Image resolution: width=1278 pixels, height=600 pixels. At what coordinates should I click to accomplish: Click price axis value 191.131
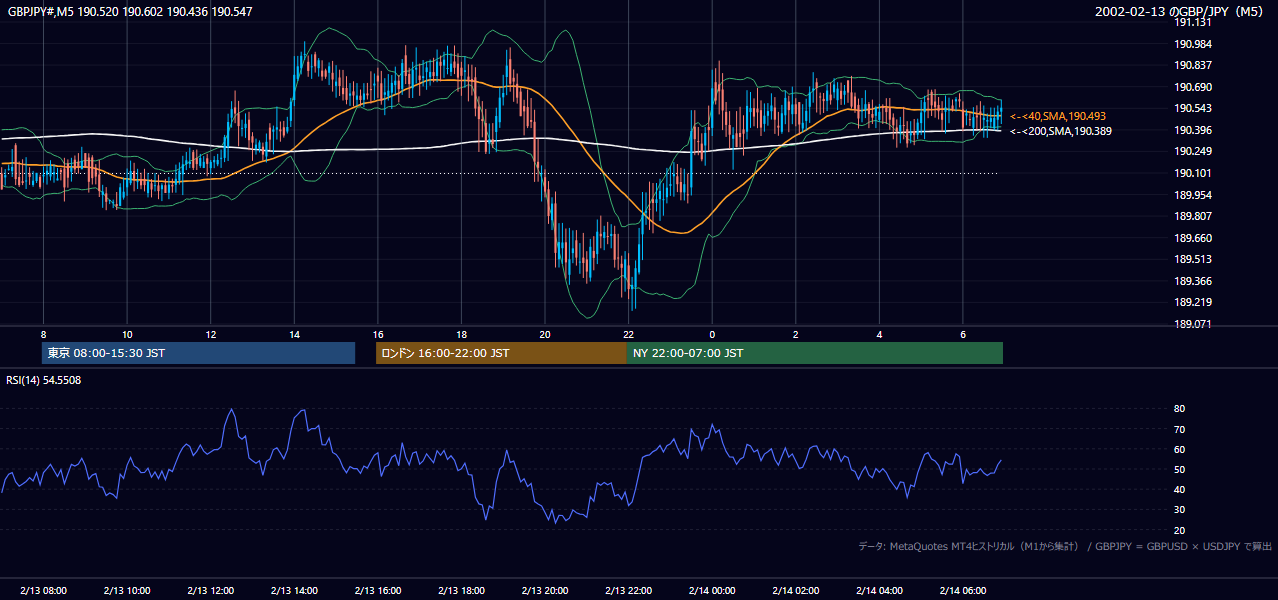click(x=1195, y=22)
